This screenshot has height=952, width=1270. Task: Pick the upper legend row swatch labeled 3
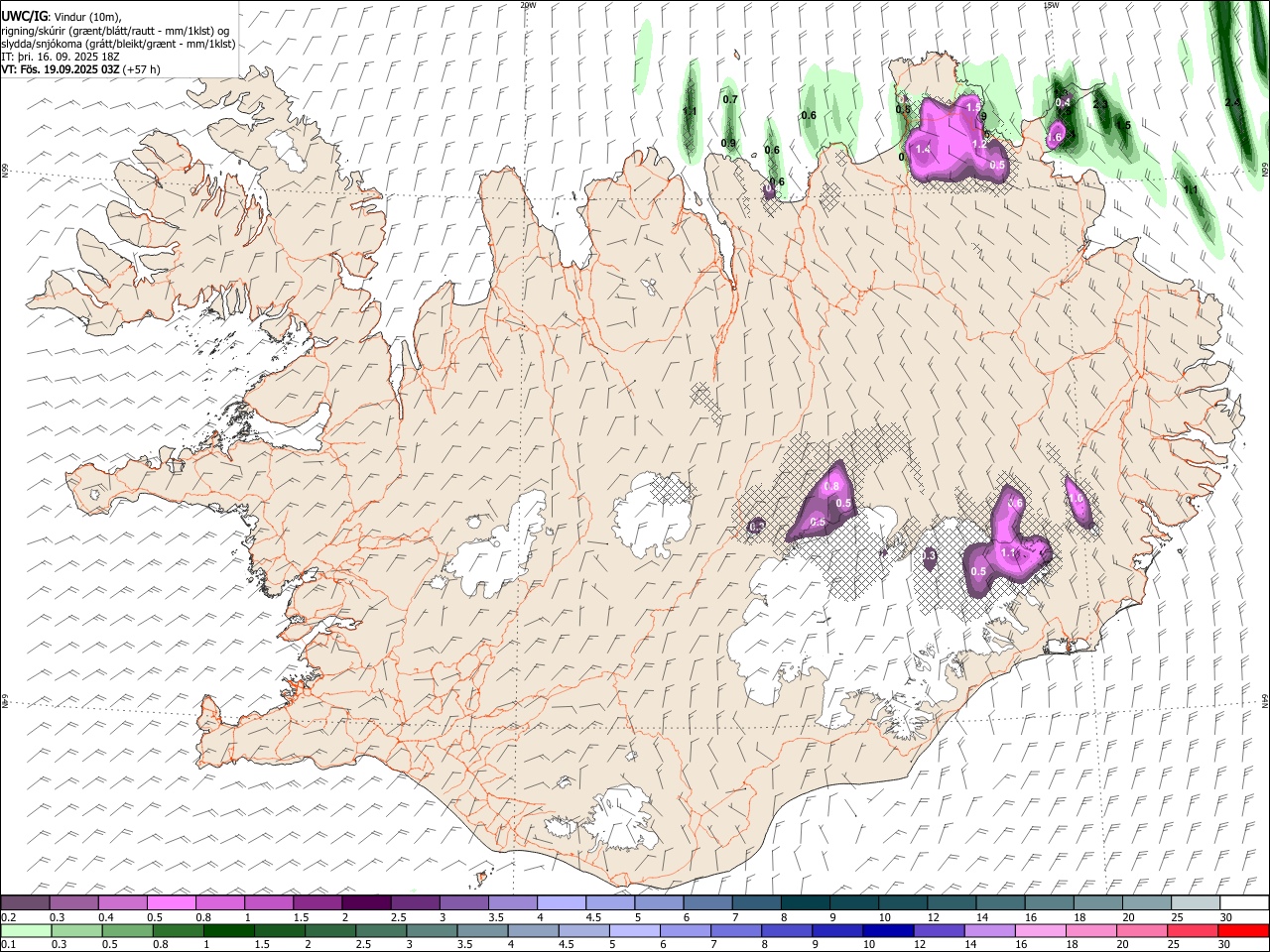464,903
